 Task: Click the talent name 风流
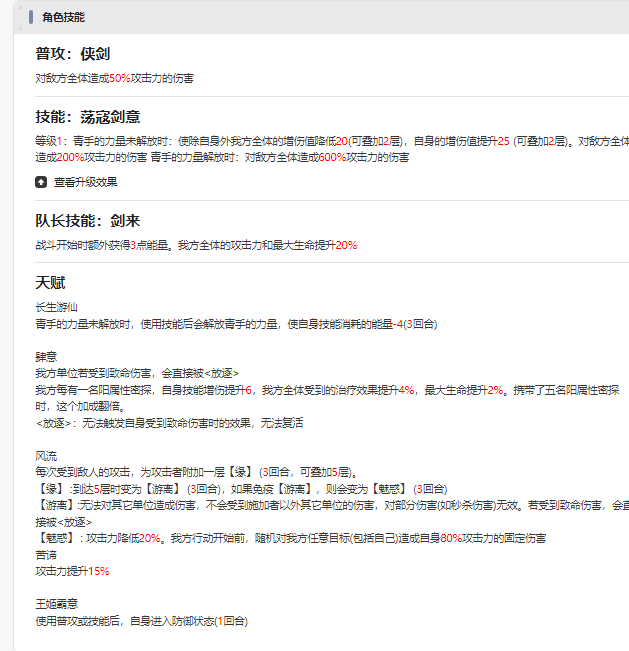pyautogui.click(x=46, y=456)
